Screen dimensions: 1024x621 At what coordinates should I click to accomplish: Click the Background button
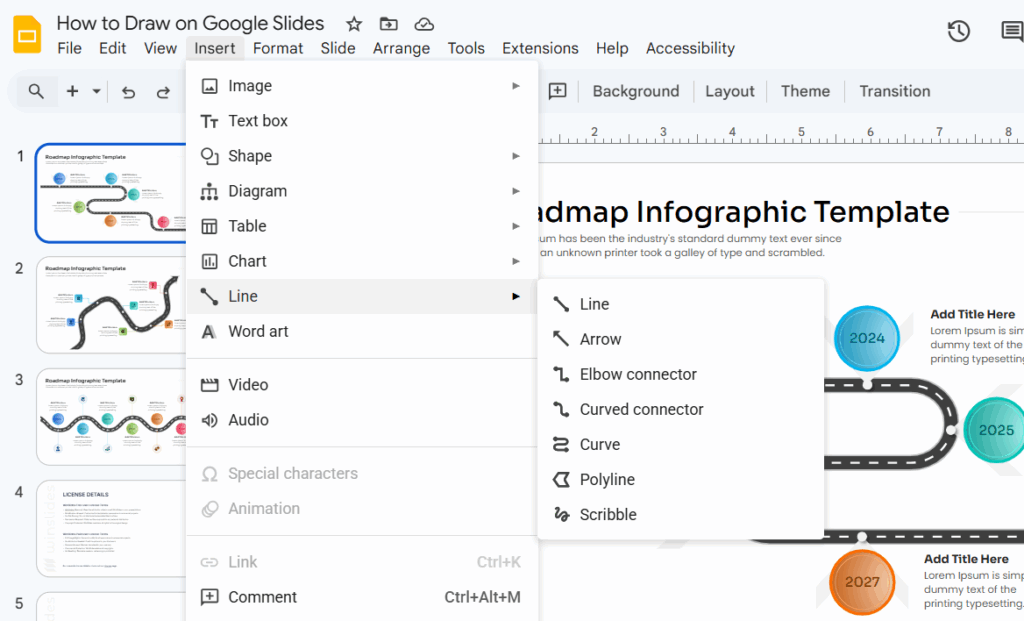pyautogui.click(x=635, y=91)
